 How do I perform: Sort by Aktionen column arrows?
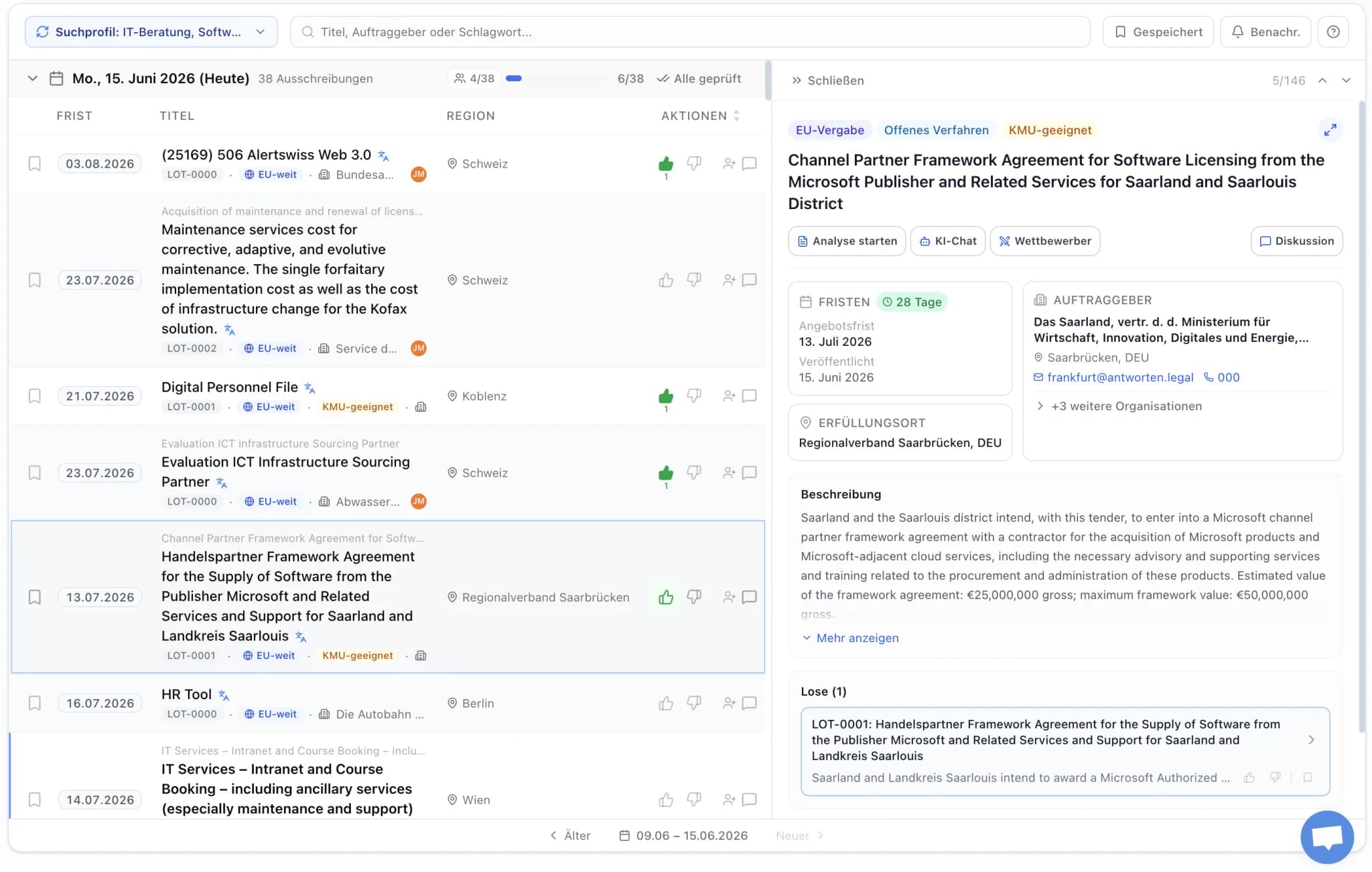coord(736,116)
